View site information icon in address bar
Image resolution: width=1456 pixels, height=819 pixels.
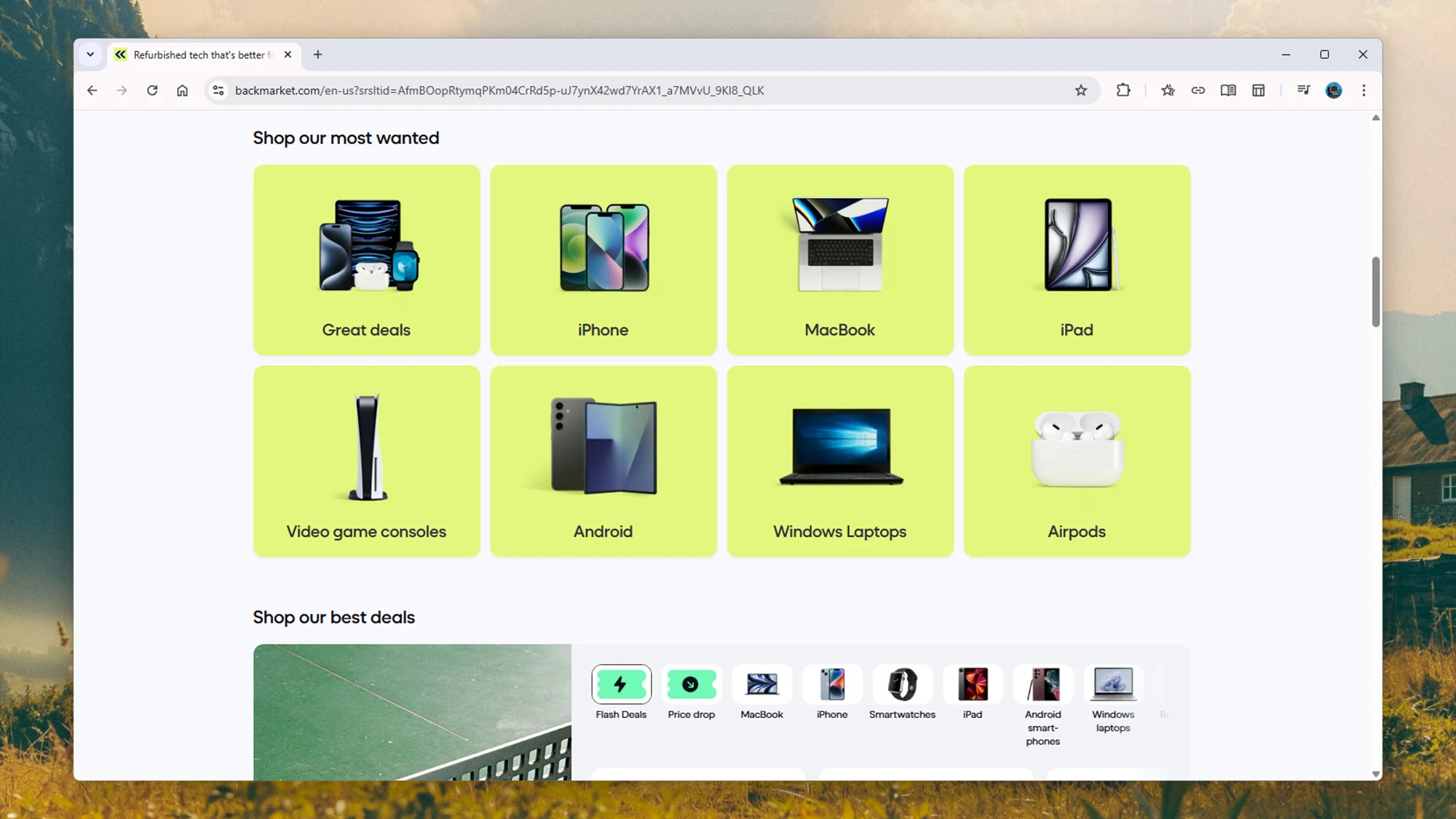coord(218,90)
